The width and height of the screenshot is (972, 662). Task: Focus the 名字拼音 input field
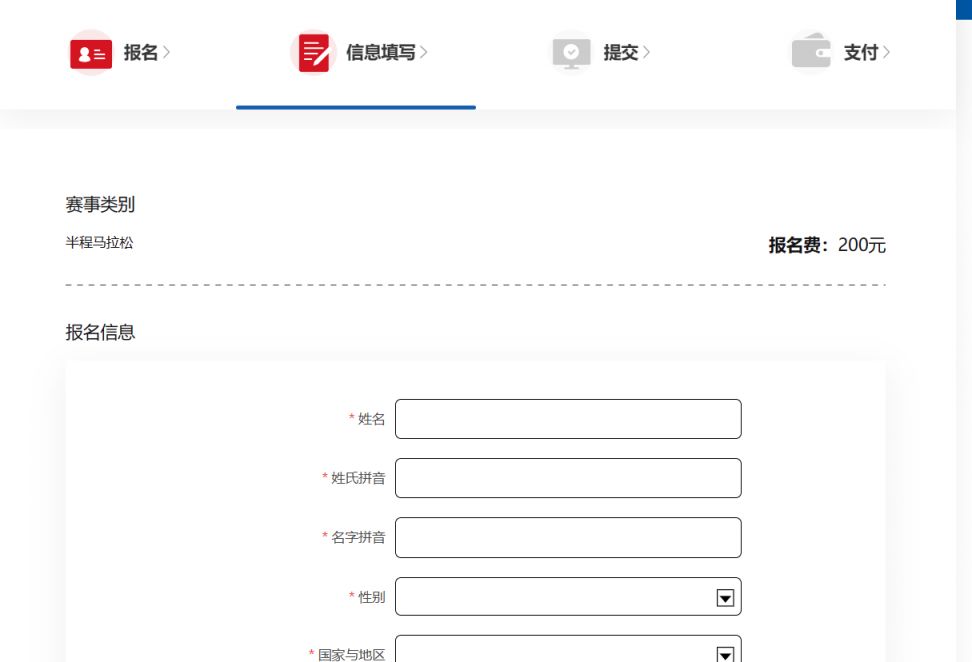(568, 537)
